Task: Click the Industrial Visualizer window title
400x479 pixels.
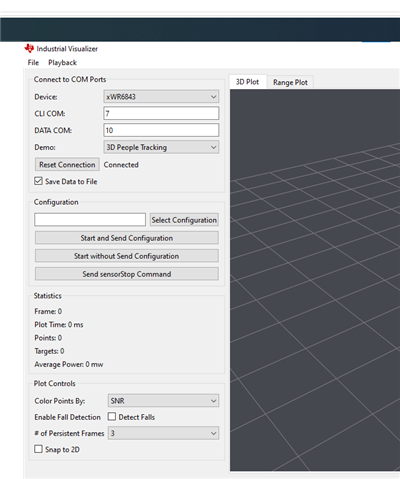Action: point(67,49)
